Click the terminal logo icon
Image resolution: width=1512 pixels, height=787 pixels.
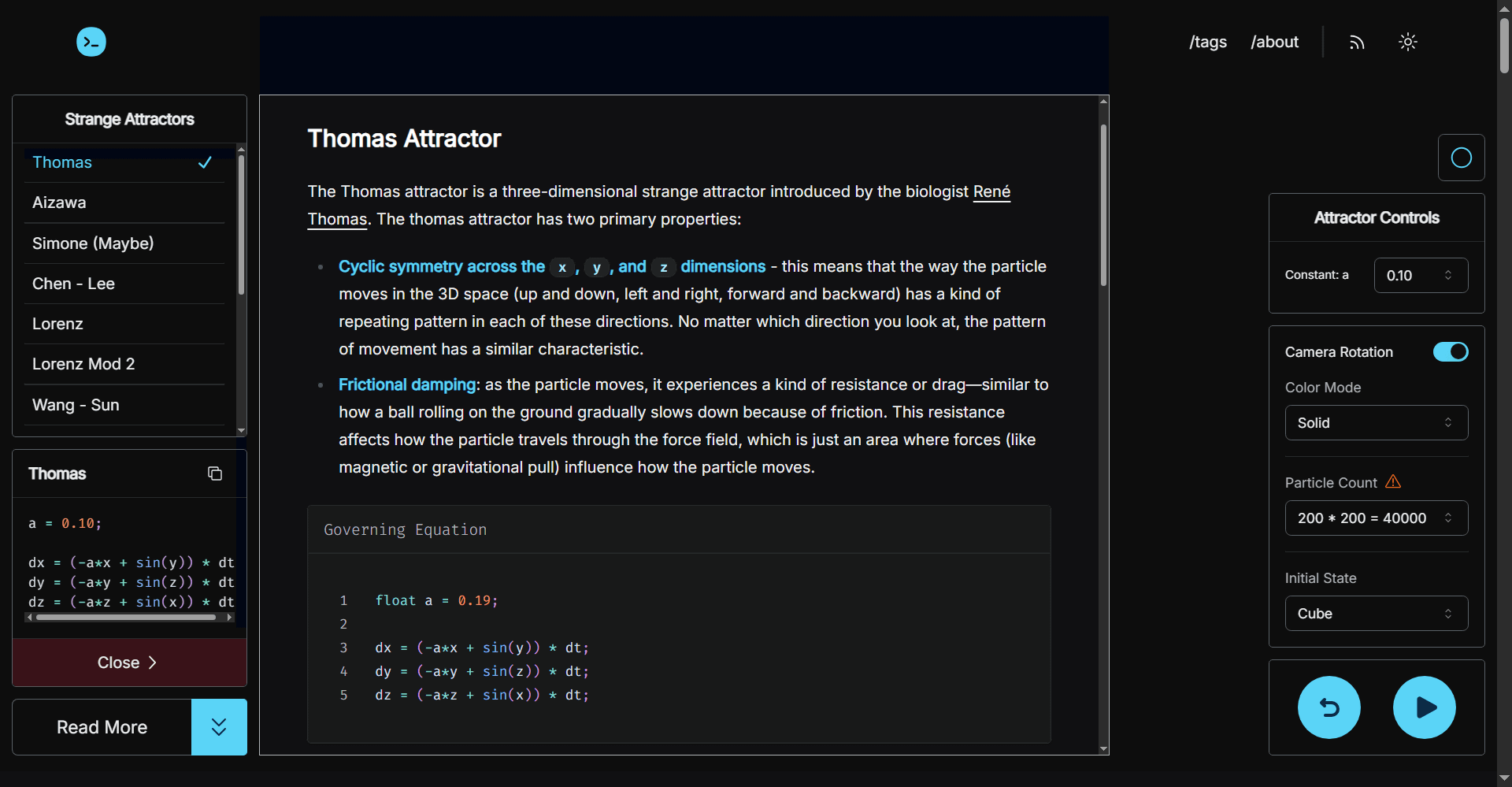click(91, 42)
